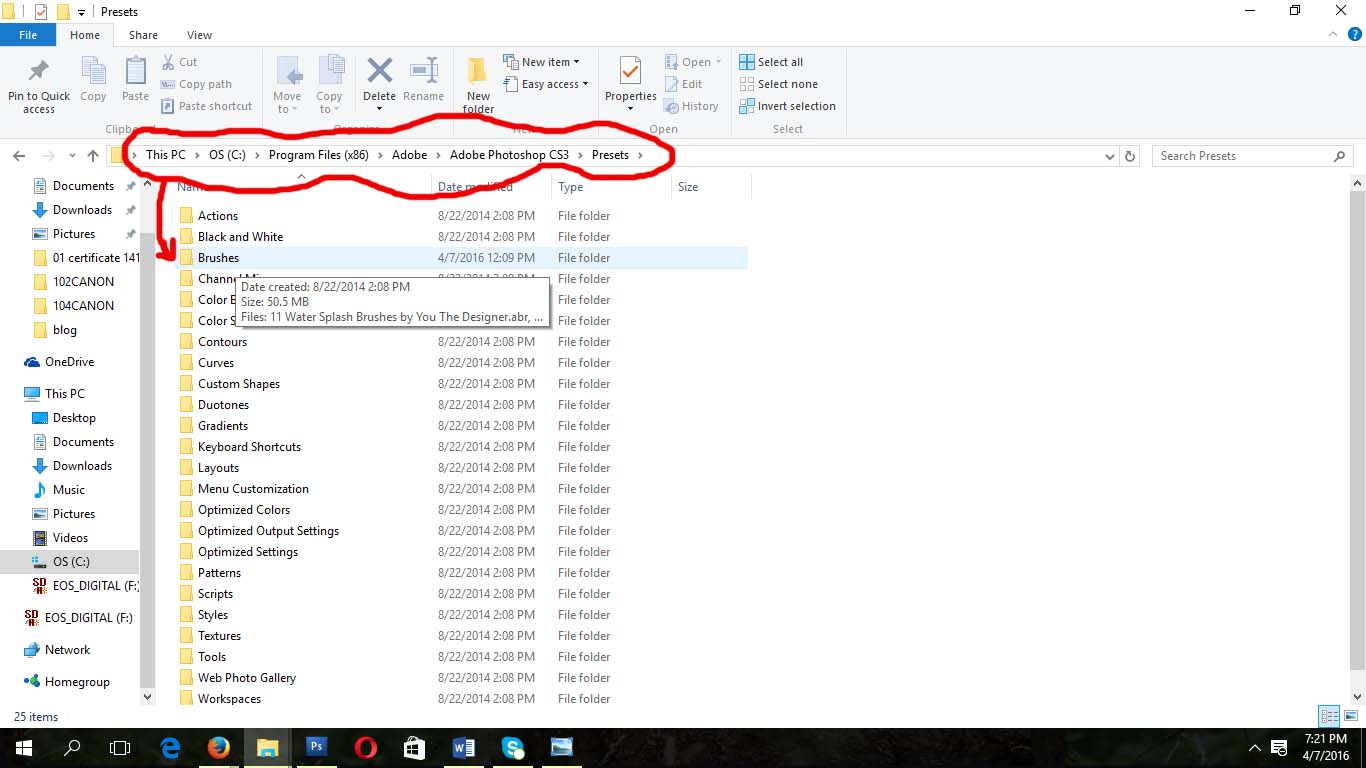This screenshot has width=1366, height=768.
Task: Switch to the Home ribbon tab
Action: tap(85, 35)
